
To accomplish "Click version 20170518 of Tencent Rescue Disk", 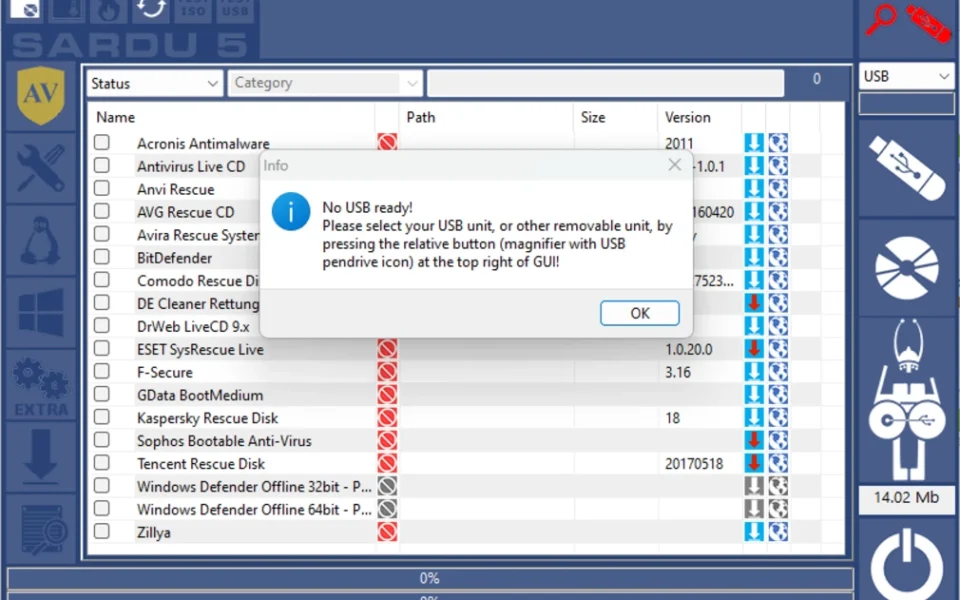I will coord(694,463).
